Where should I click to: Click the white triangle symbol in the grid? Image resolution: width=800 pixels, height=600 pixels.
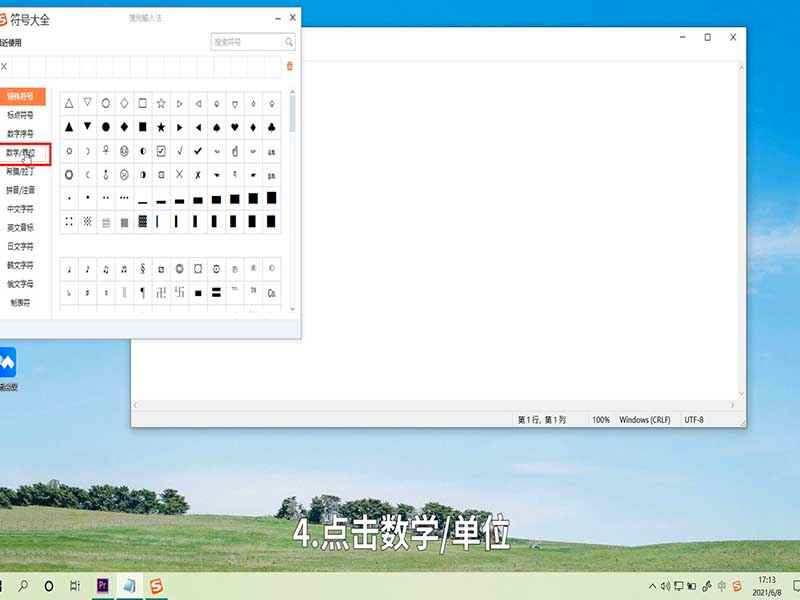pos(69,104)
